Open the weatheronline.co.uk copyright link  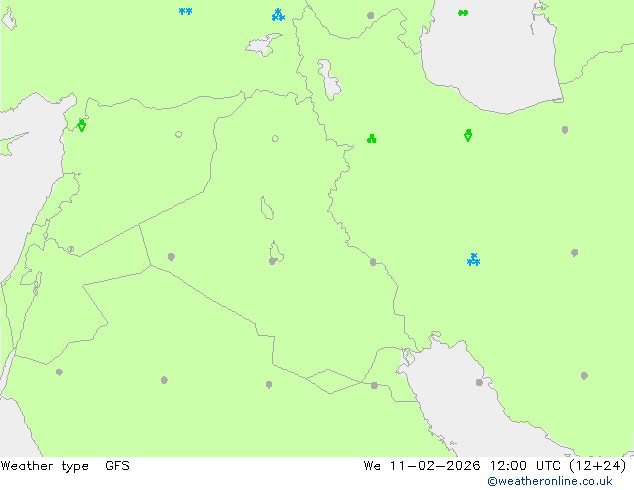(x=550, y=481)
